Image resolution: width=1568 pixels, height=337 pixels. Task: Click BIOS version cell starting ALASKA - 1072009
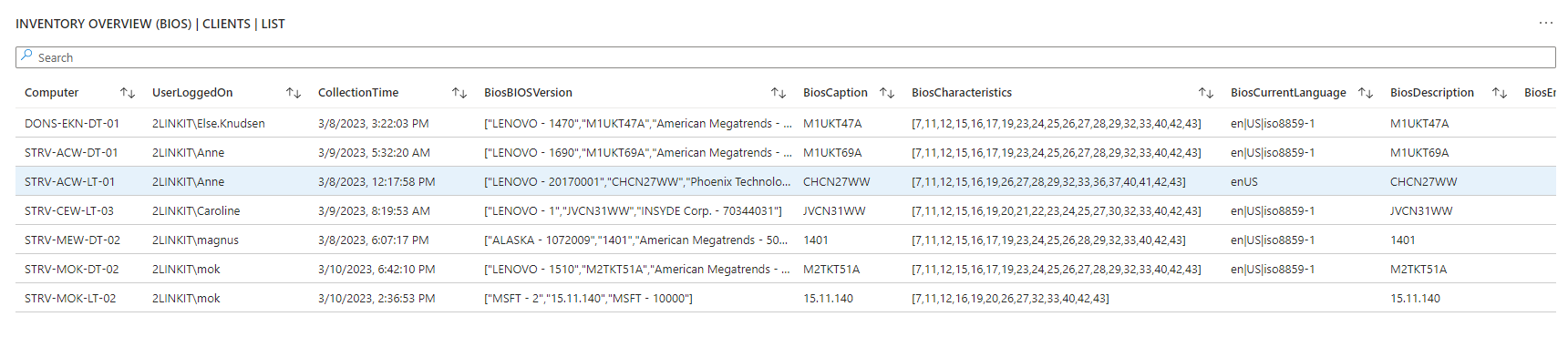click(x=636, y=240)
